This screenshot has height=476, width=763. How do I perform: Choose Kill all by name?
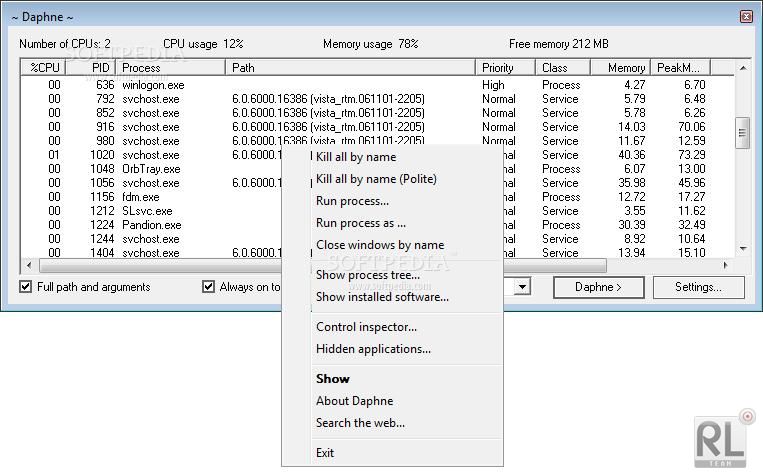[x=356, y=157]
